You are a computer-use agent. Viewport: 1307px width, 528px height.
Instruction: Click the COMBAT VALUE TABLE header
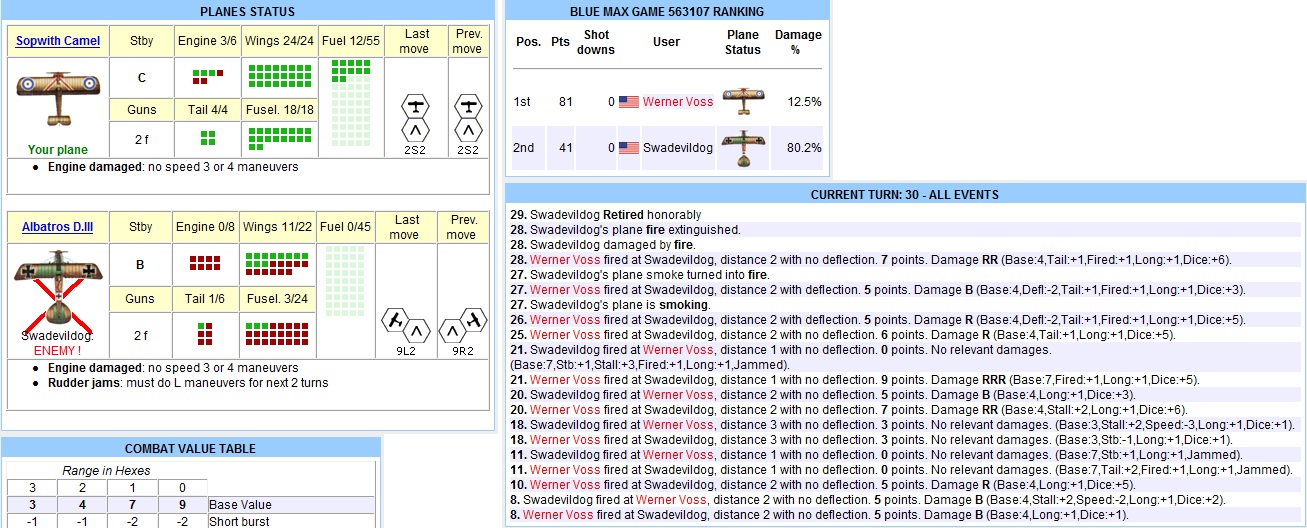190,449
